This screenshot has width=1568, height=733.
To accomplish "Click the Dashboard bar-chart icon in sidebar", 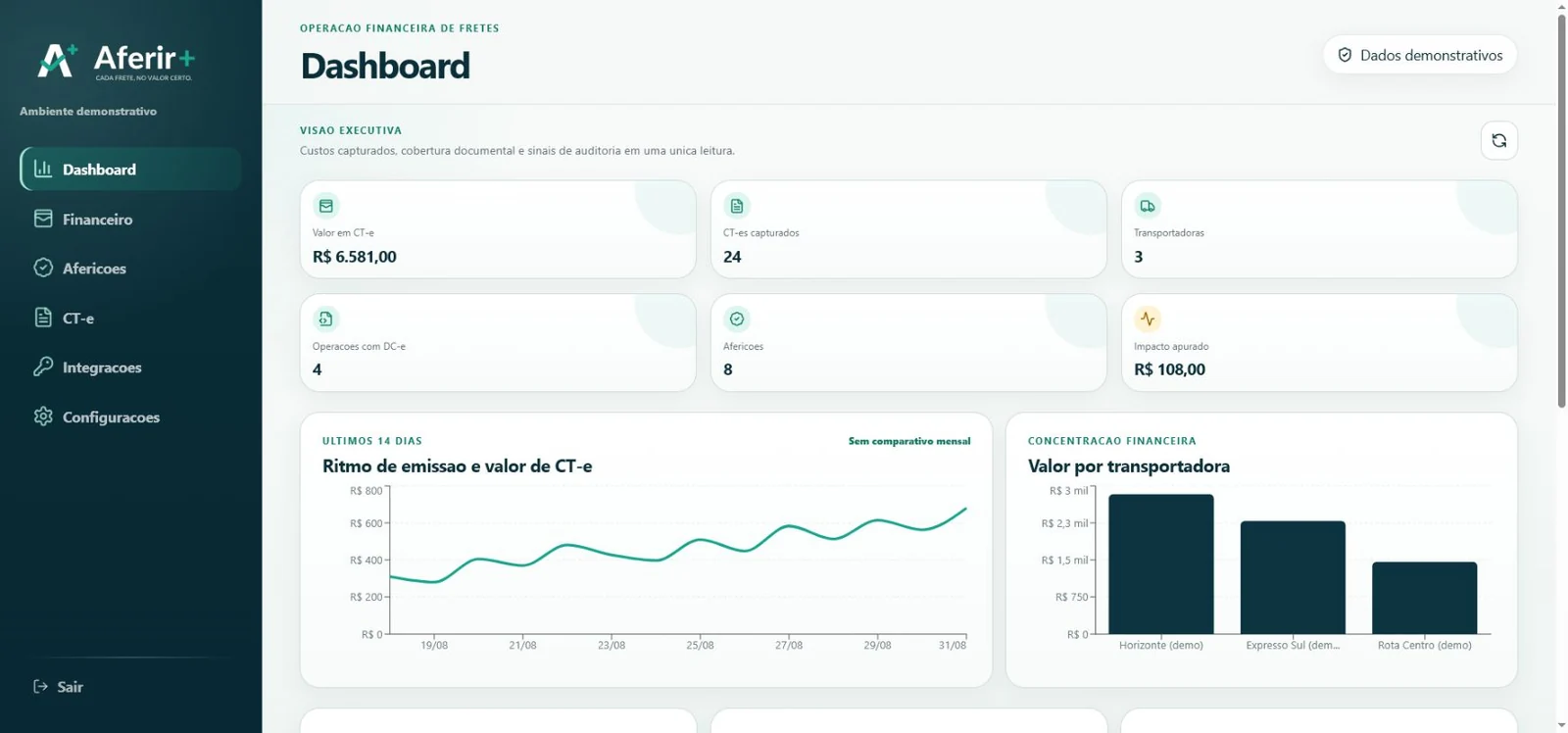I will [x=43, y=169].
